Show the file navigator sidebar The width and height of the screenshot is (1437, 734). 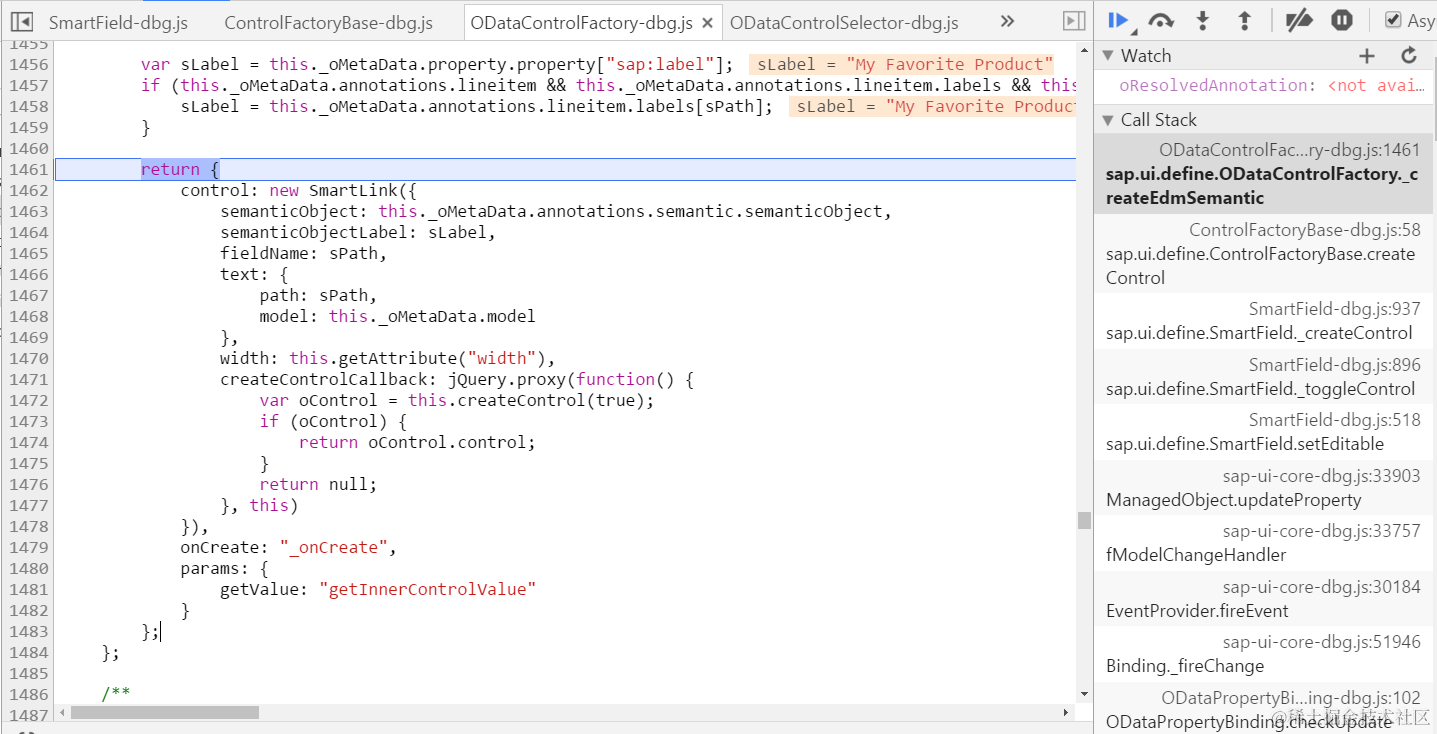(21, 21)
